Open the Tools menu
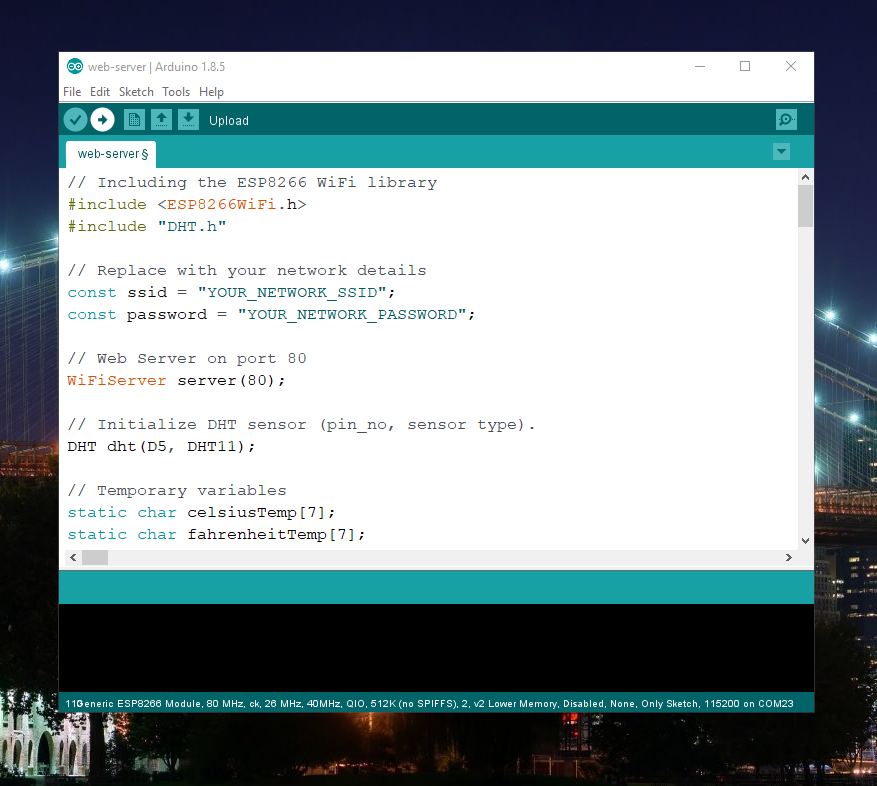The width and height of the screenshot is (877, 786). pyautogui.click(x=176, y=92)
